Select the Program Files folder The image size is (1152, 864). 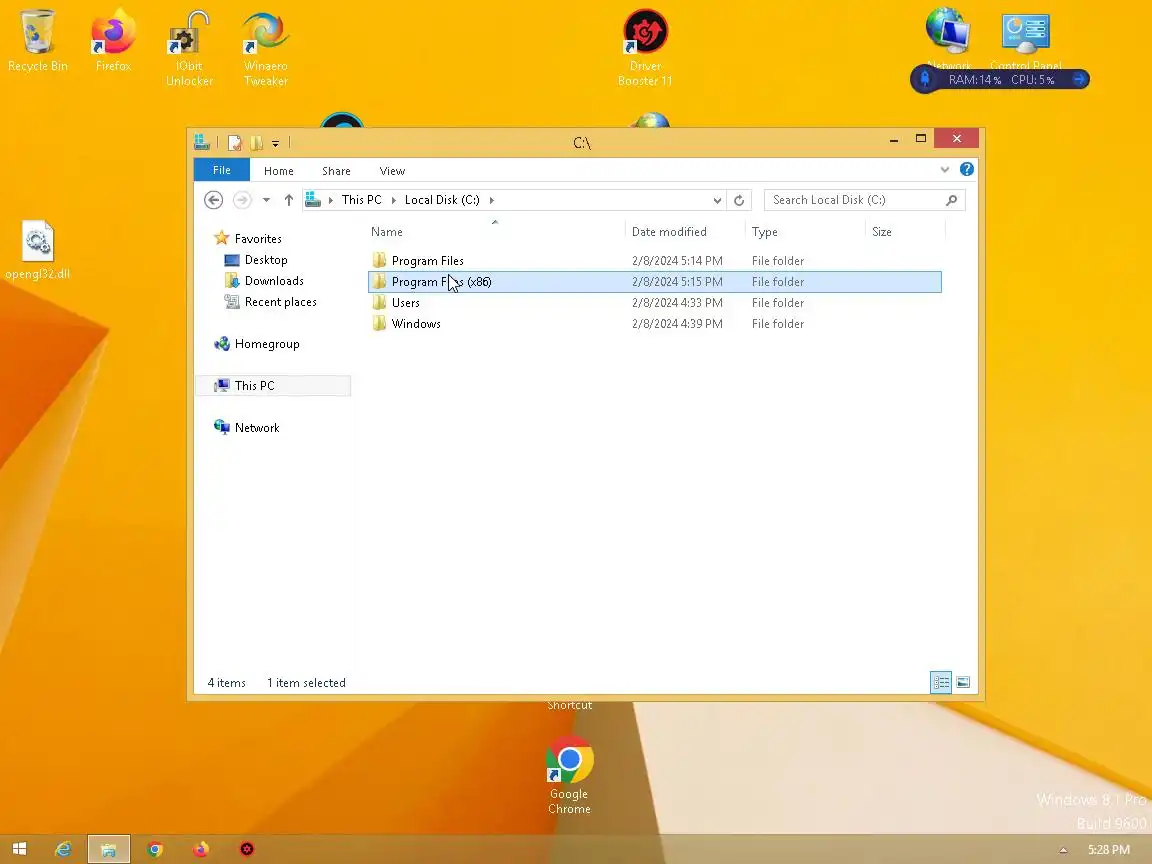tap(654, 261)
